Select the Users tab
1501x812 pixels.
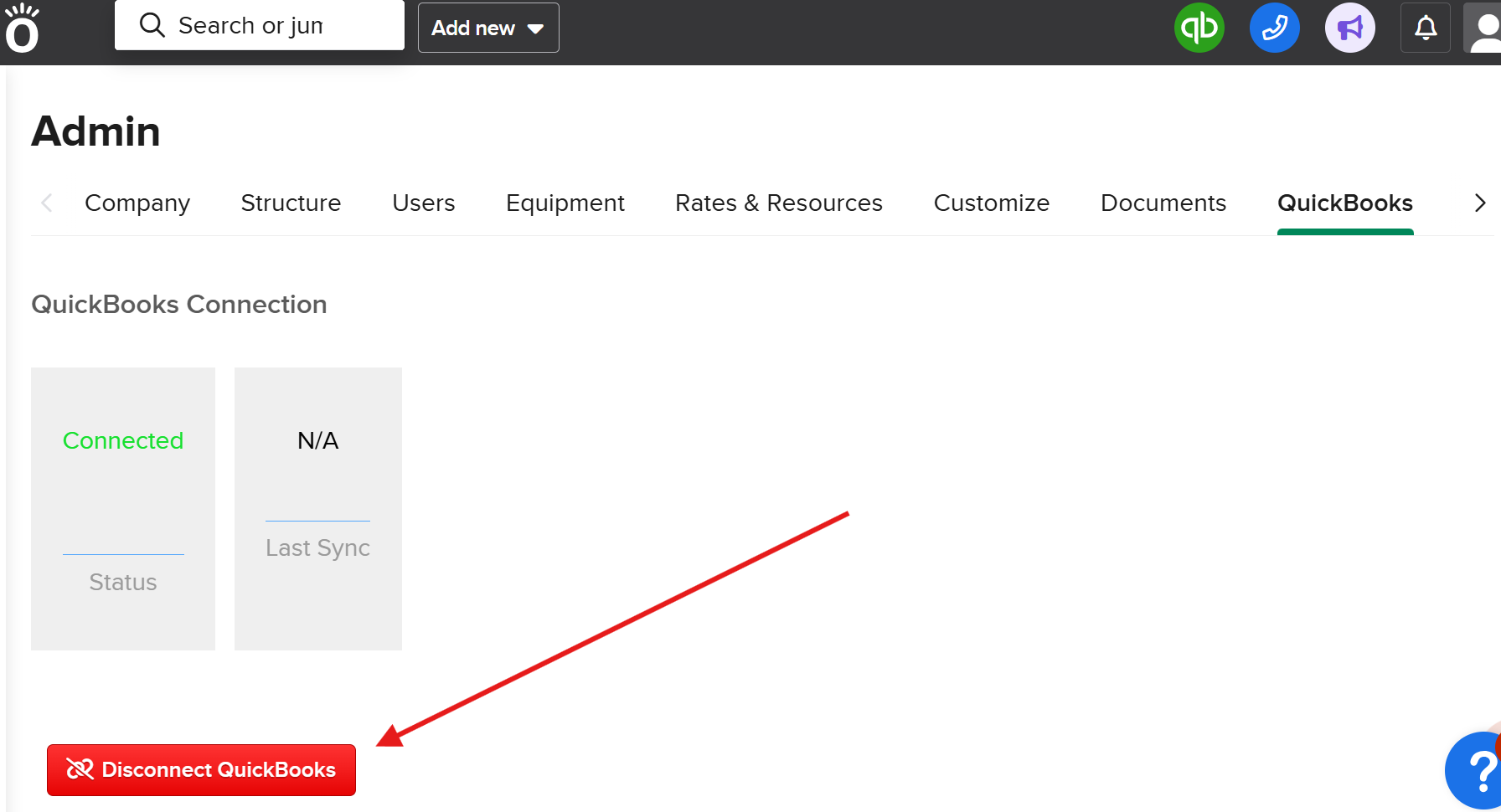(423, 203)
